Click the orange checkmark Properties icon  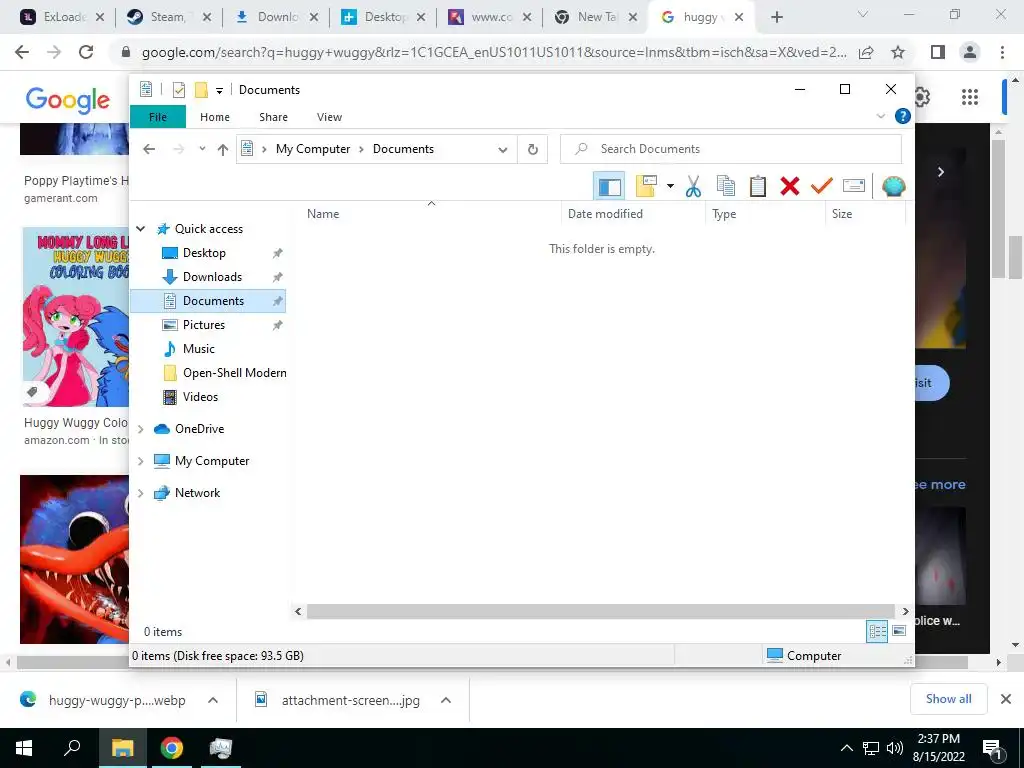click(x=821, y=186)
